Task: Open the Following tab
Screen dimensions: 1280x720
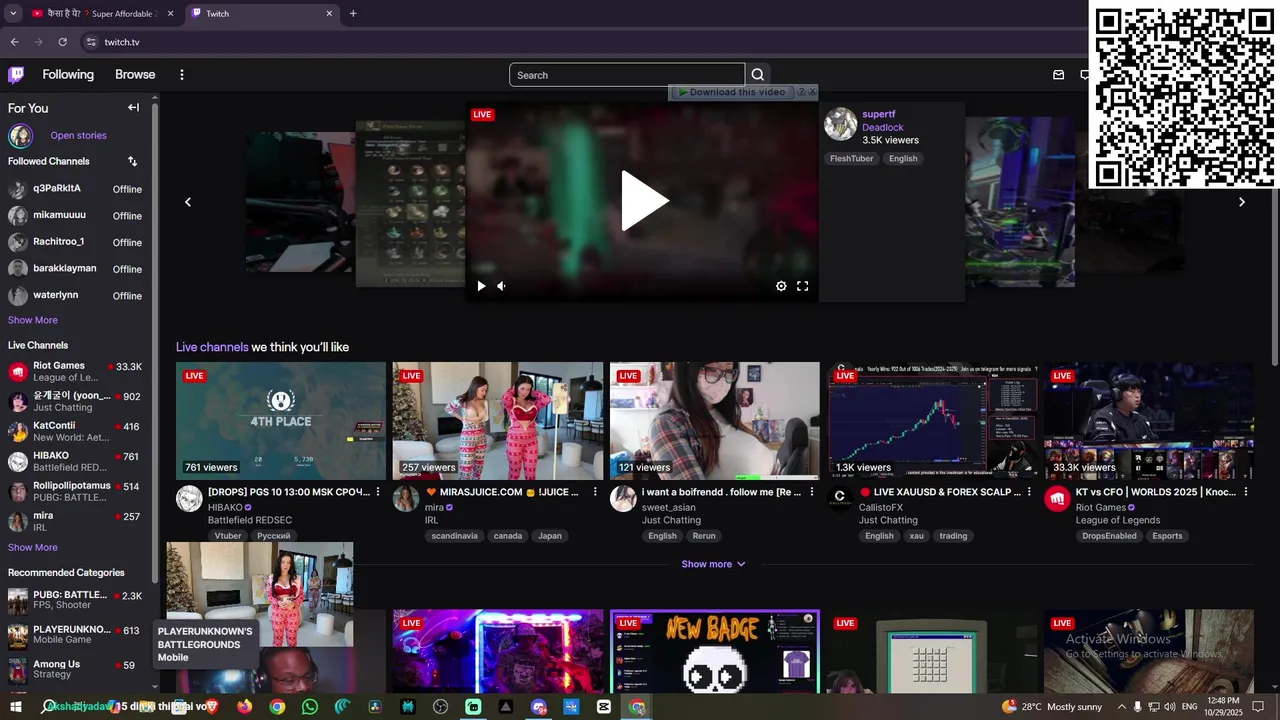Action: (68, 75)
